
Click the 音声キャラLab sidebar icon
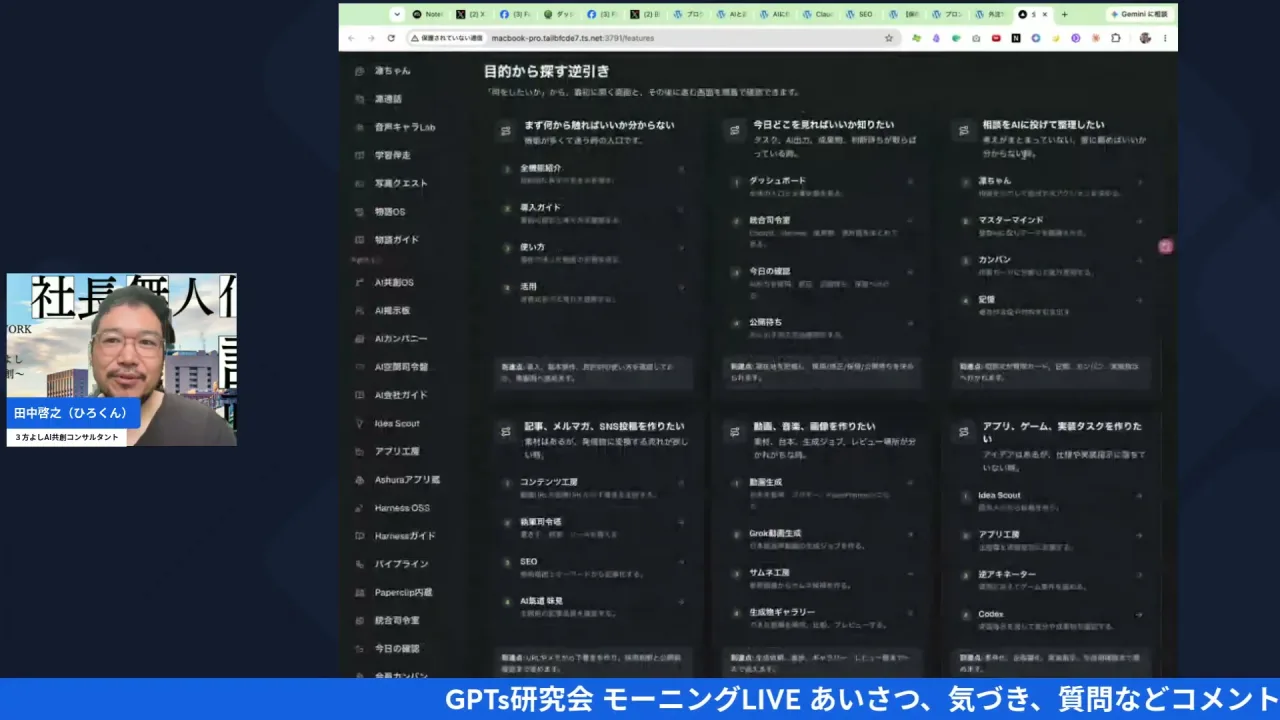(x=360, y=127)
